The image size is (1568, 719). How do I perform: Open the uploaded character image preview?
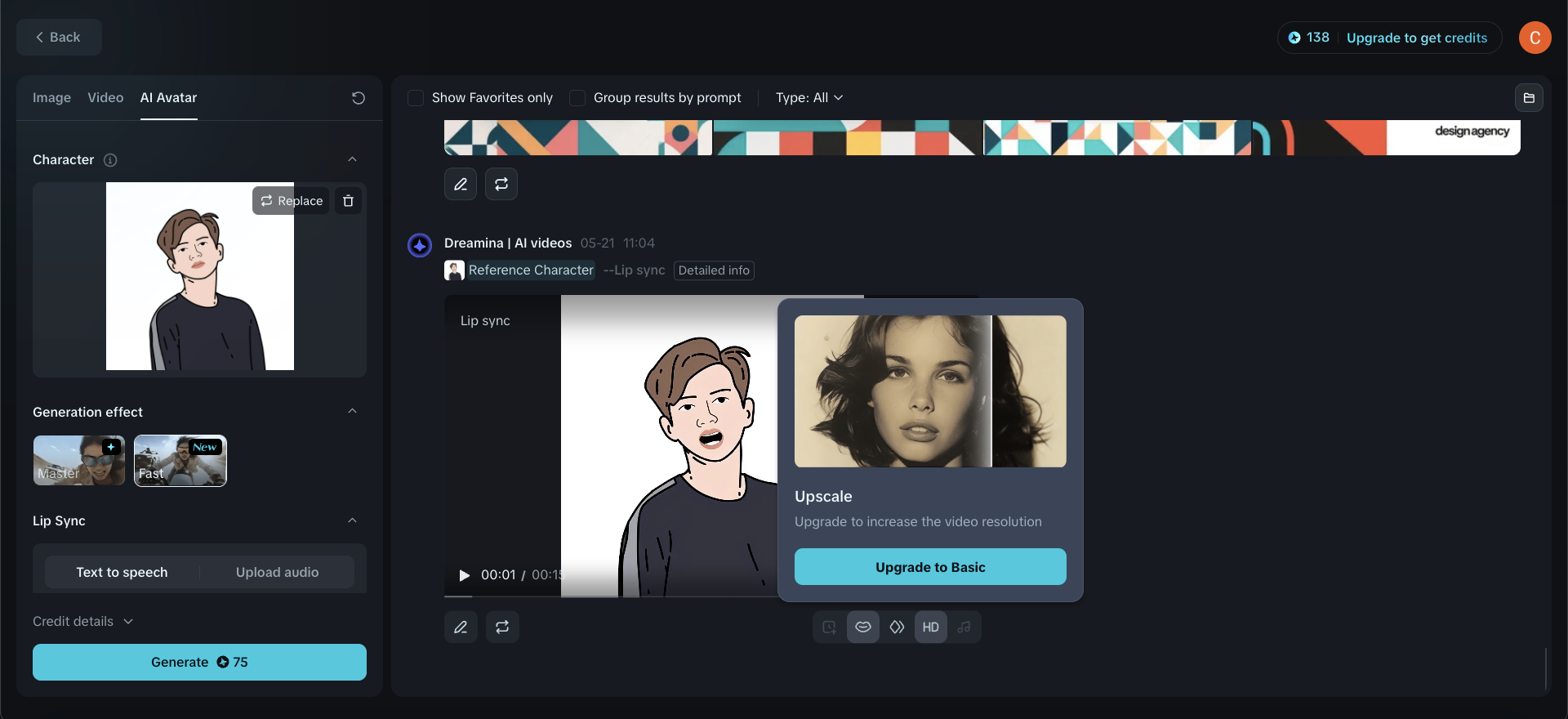200,276
